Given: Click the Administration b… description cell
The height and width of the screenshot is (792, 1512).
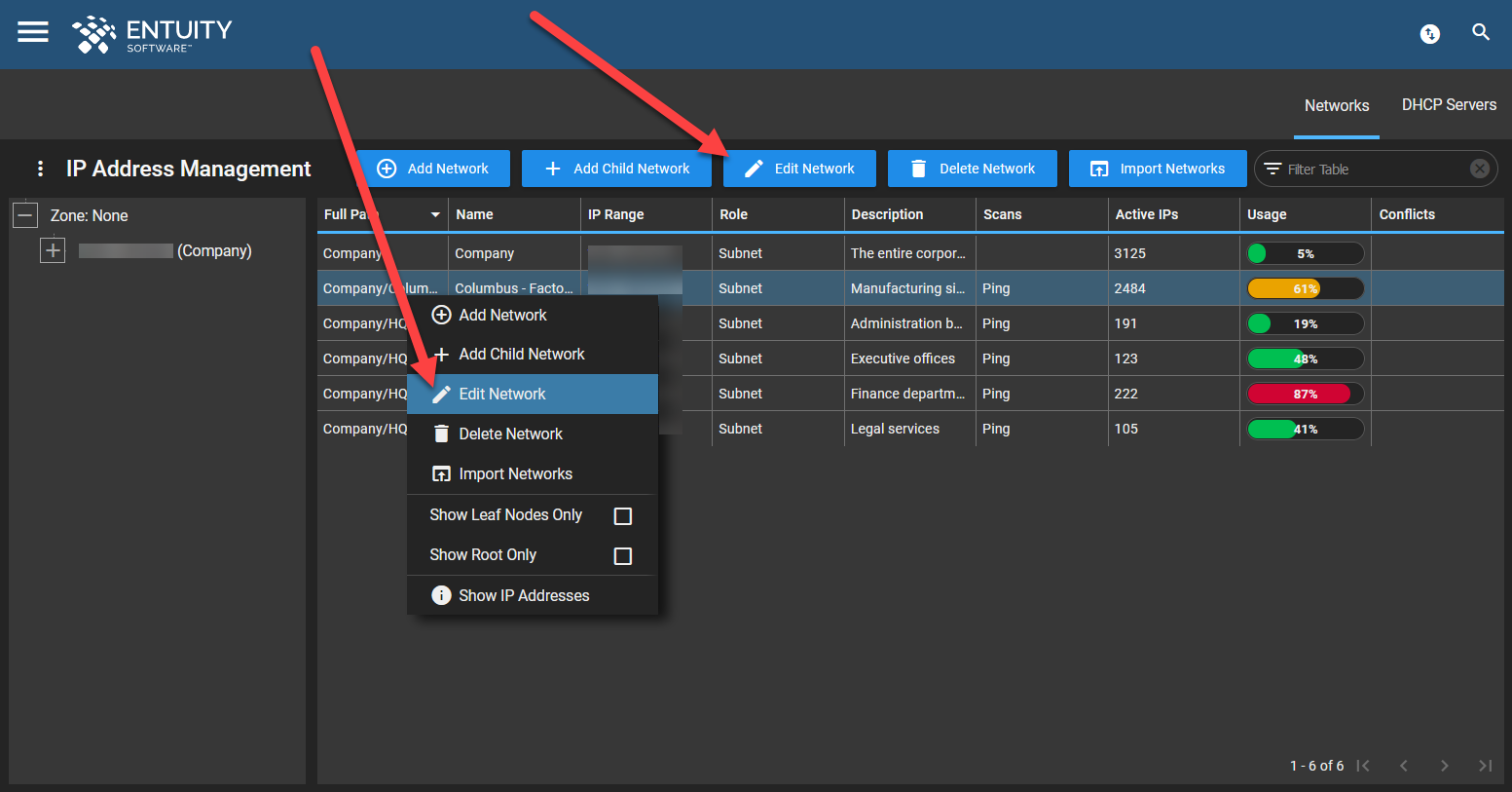Looking at the screenshot, I should [x=909, y=323].
